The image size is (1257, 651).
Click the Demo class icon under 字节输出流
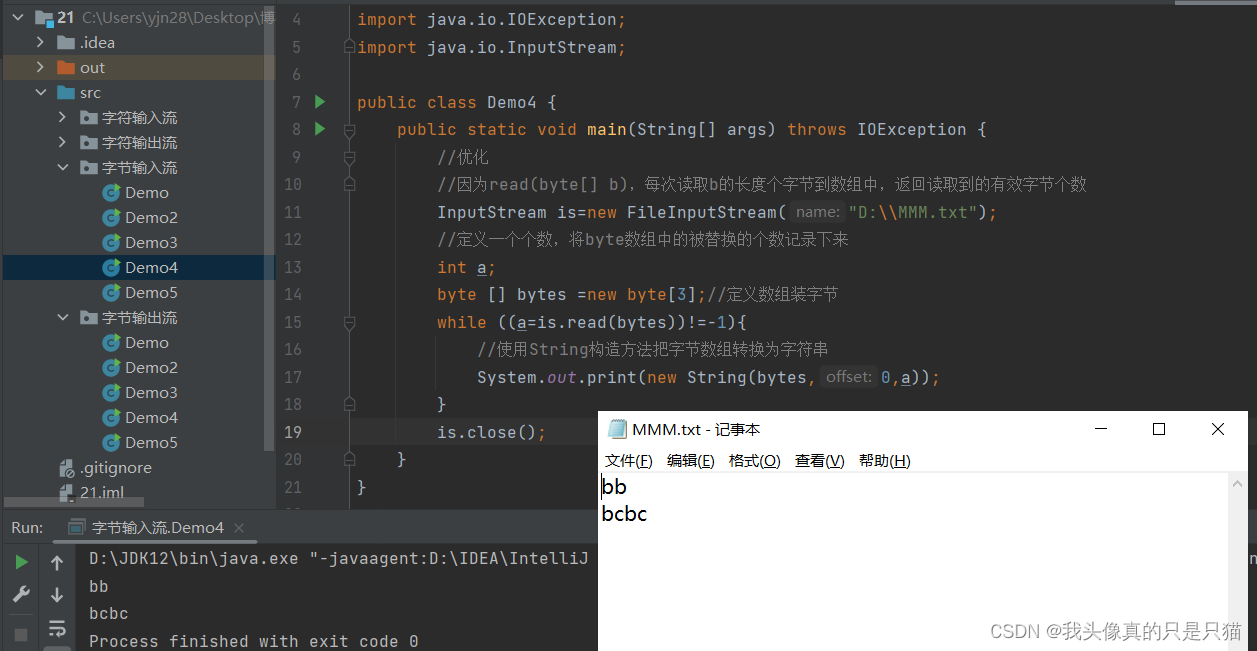pos(111,342)
